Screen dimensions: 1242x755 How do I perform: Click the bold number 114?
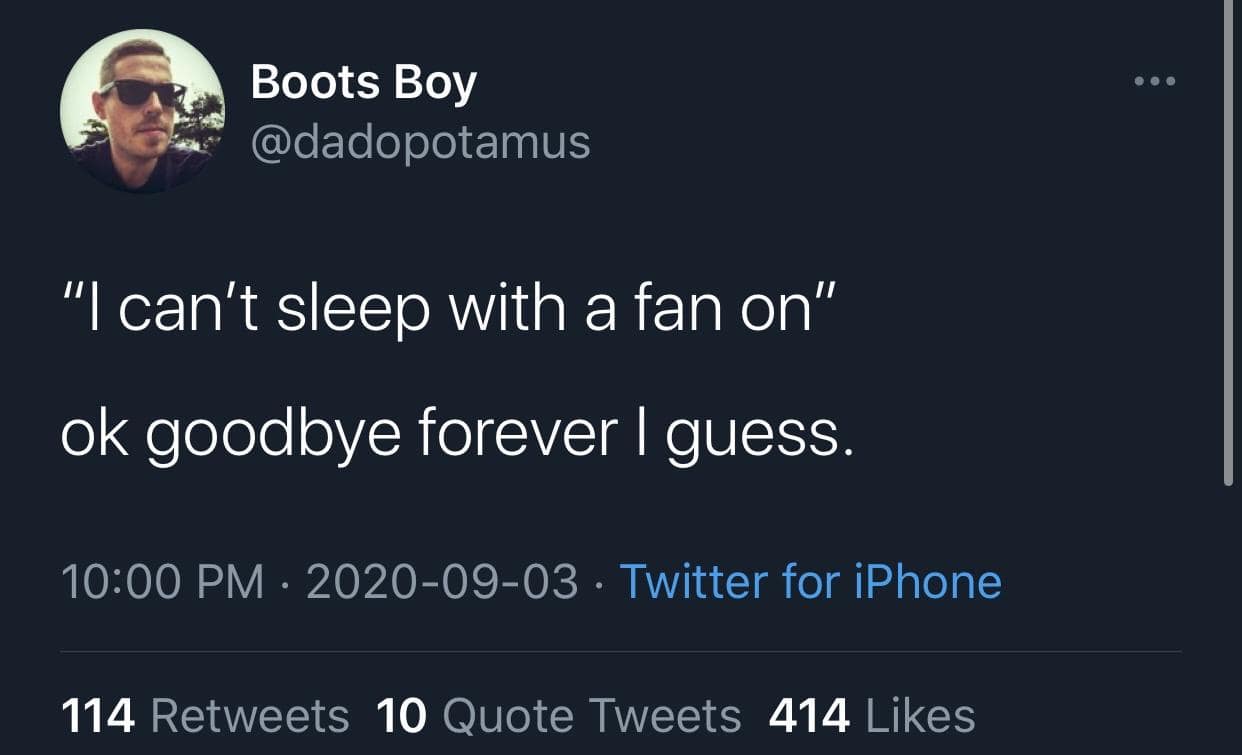tap(97, 715)
